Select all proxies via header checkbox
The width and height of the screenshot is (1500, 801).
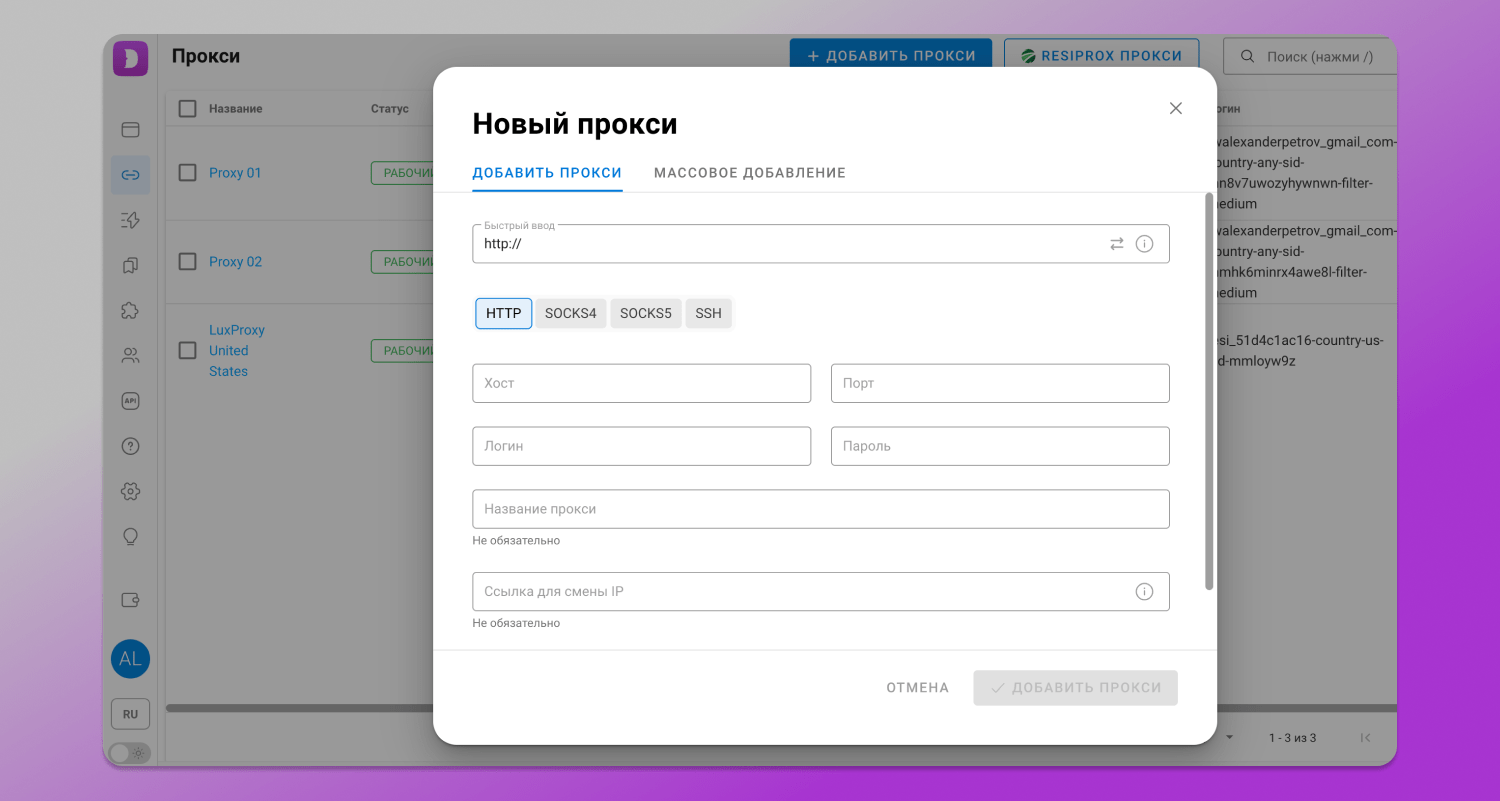(187, 108)
